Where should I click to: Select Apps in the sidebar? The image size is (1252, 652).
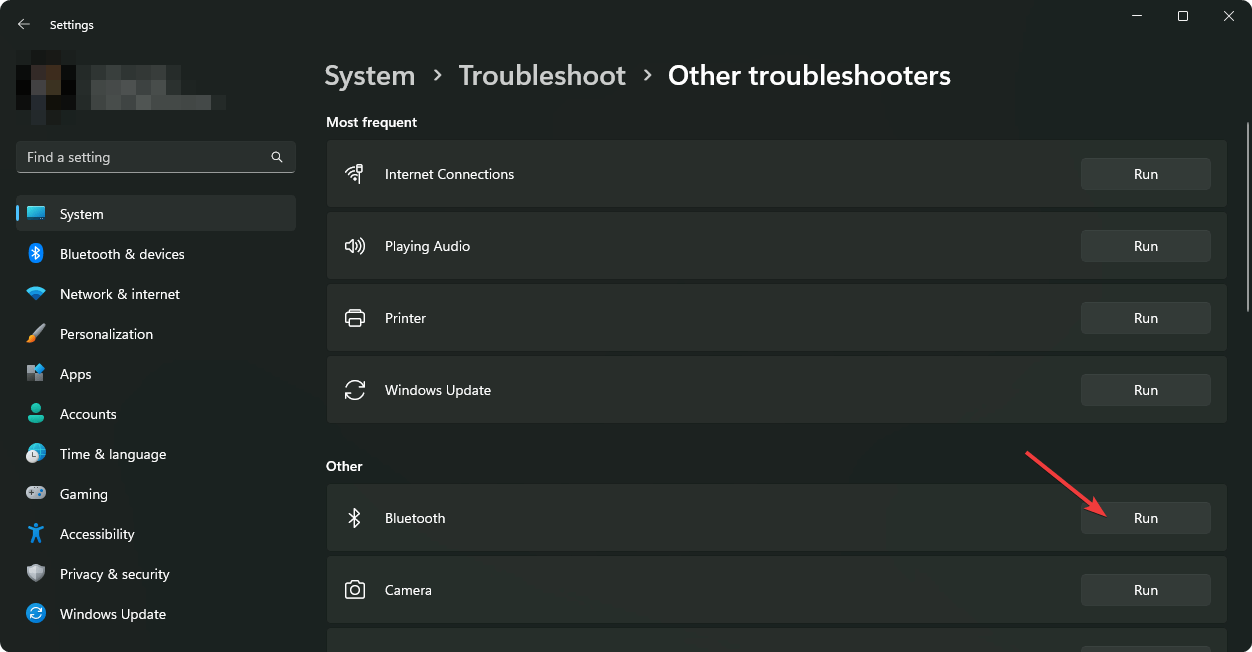75,374
